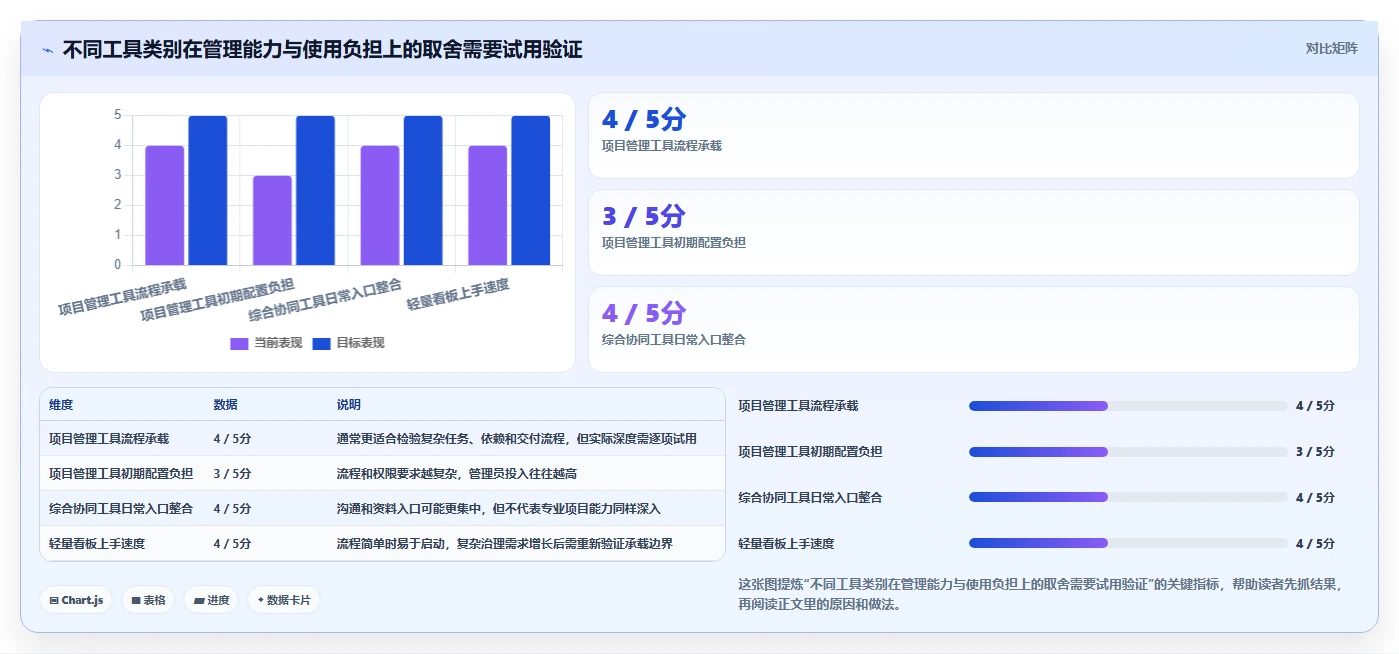Click the purple bar for 项目管理工具初期配置负担

272,221
